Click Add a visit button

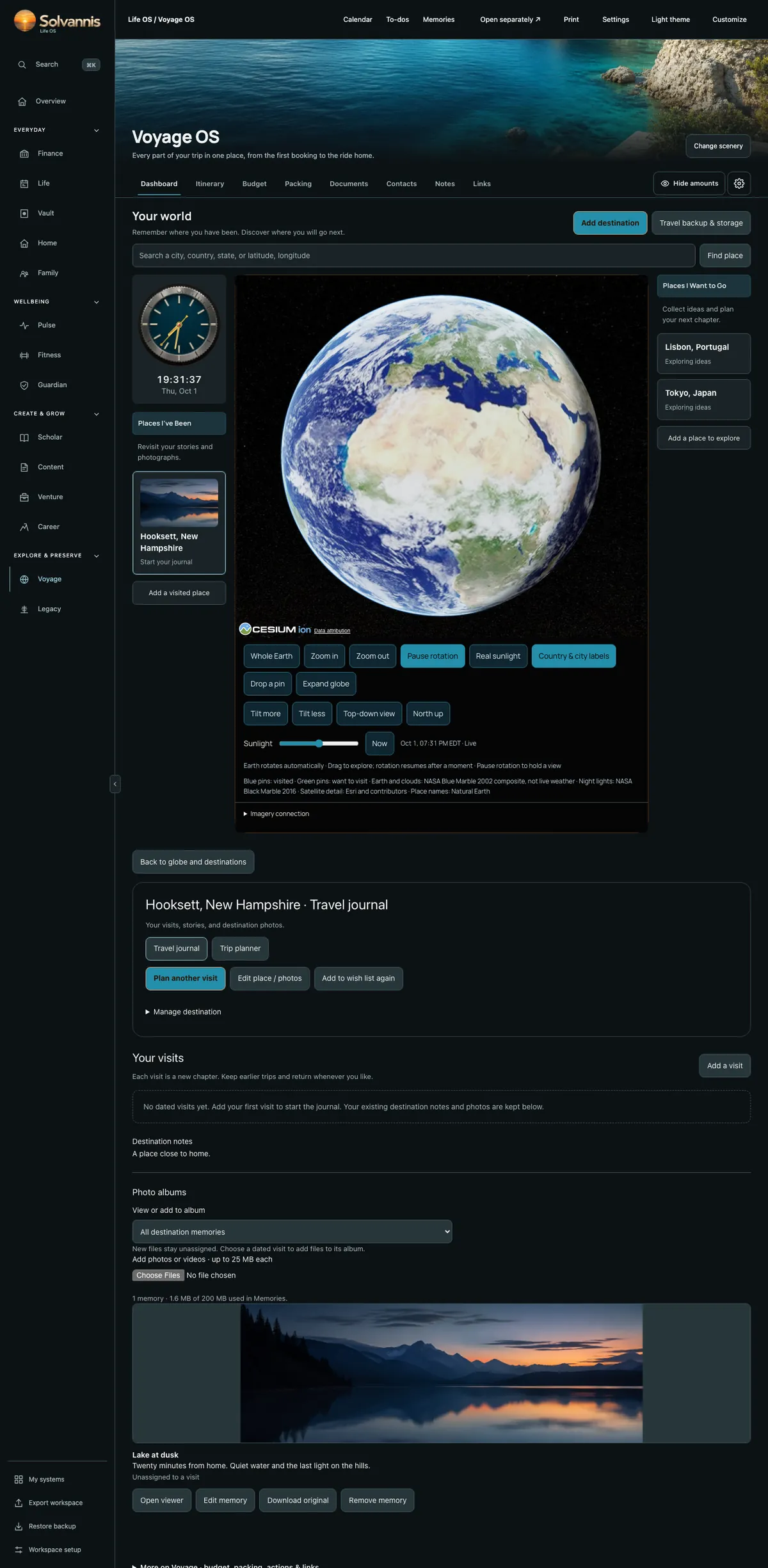(x=725, y=1066)
